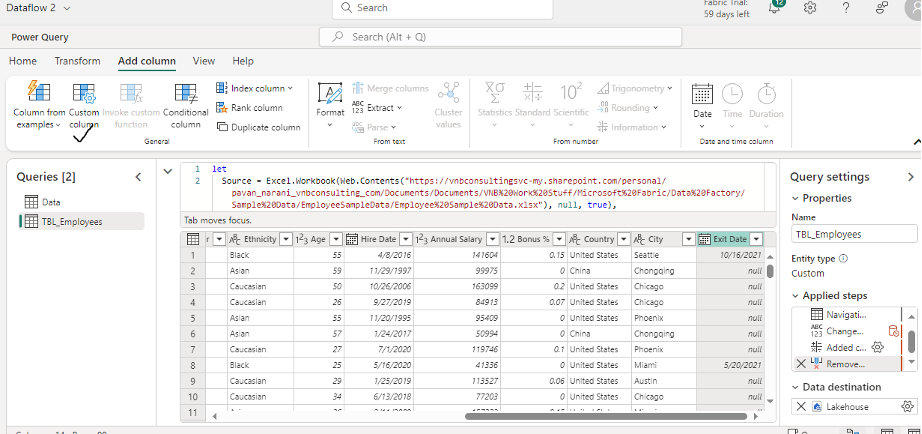Screen dimensions: 922x434
Task: Add a Rank column
Action: (x=249, y=108)
